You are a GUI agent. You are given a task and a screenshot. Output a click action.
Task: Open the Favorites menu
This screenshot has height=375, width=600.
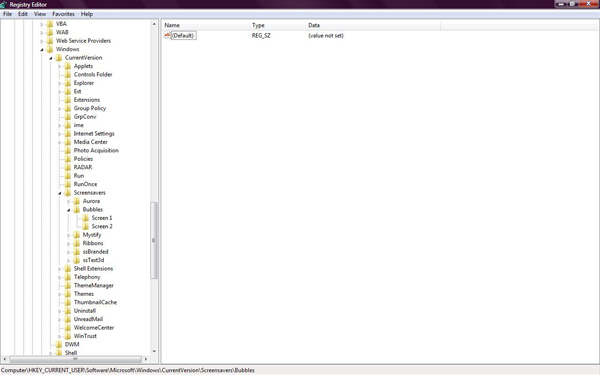[64, 14]
